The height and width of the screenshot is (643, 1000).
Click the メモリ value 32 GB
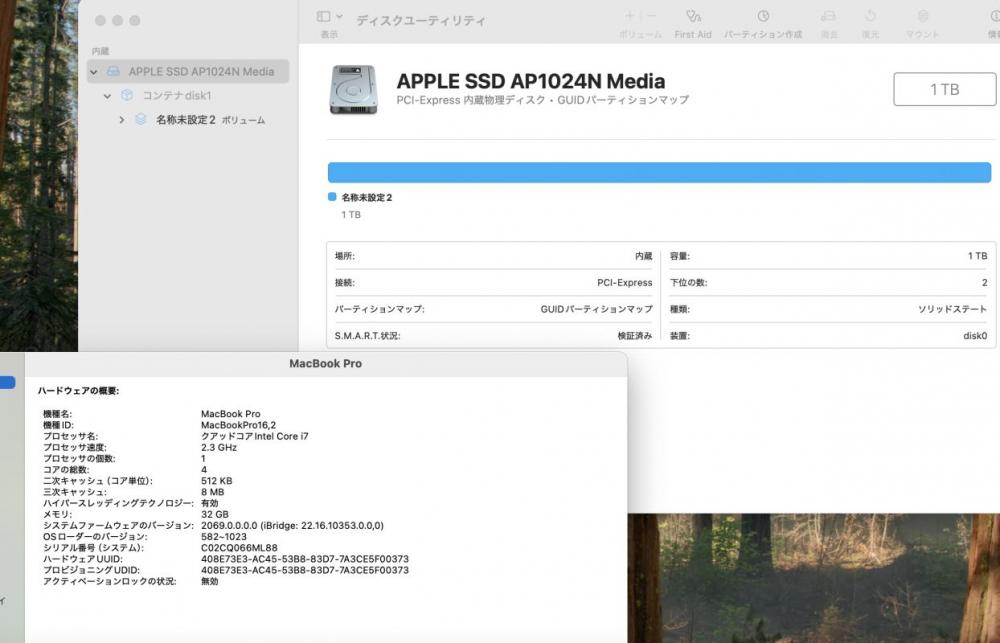coord(214,515)
